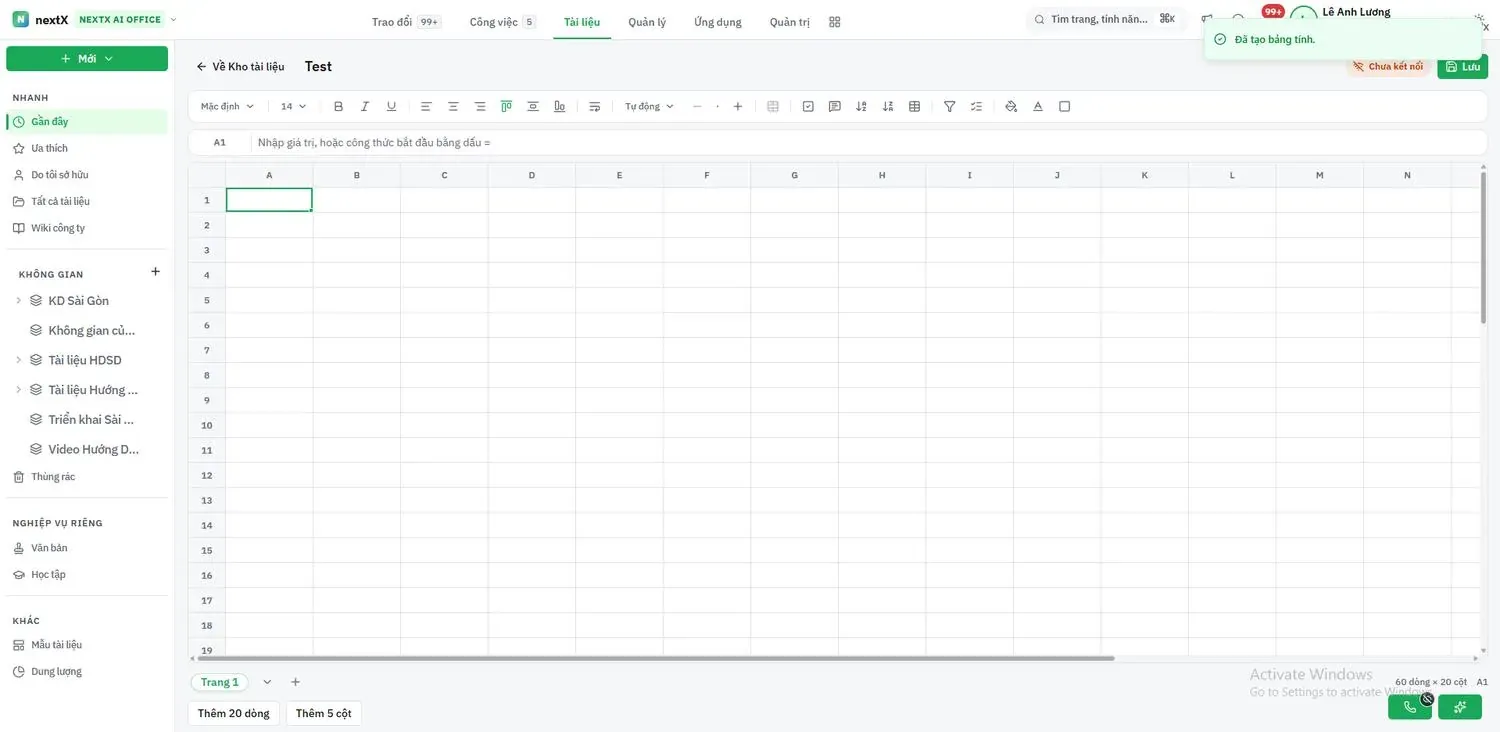This screenshot has height=732, width=1500.
Task: Switch to the Công việc tab
Action: [503, 22]
